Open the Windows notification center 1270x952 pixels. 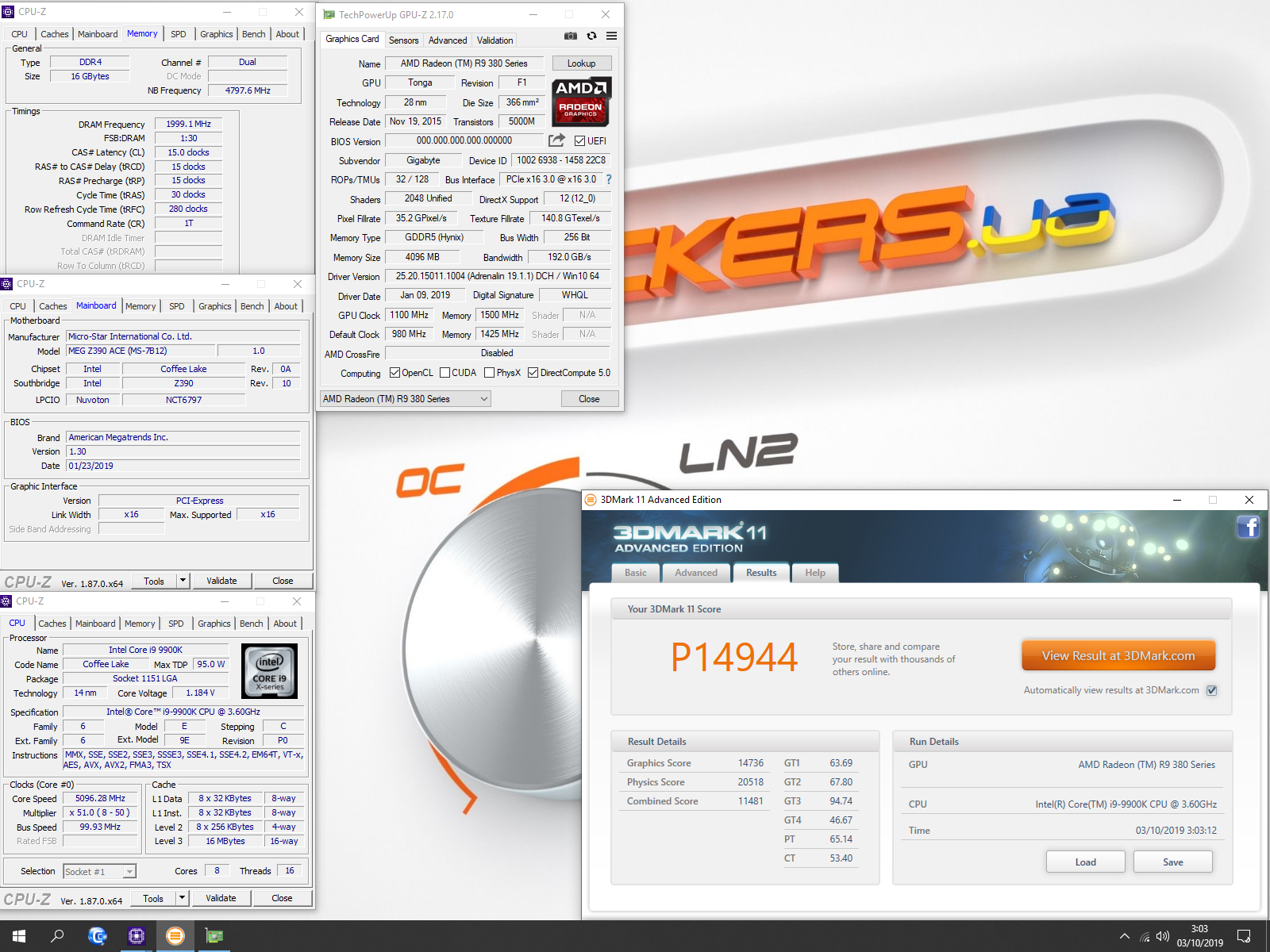click(1244, 936)
